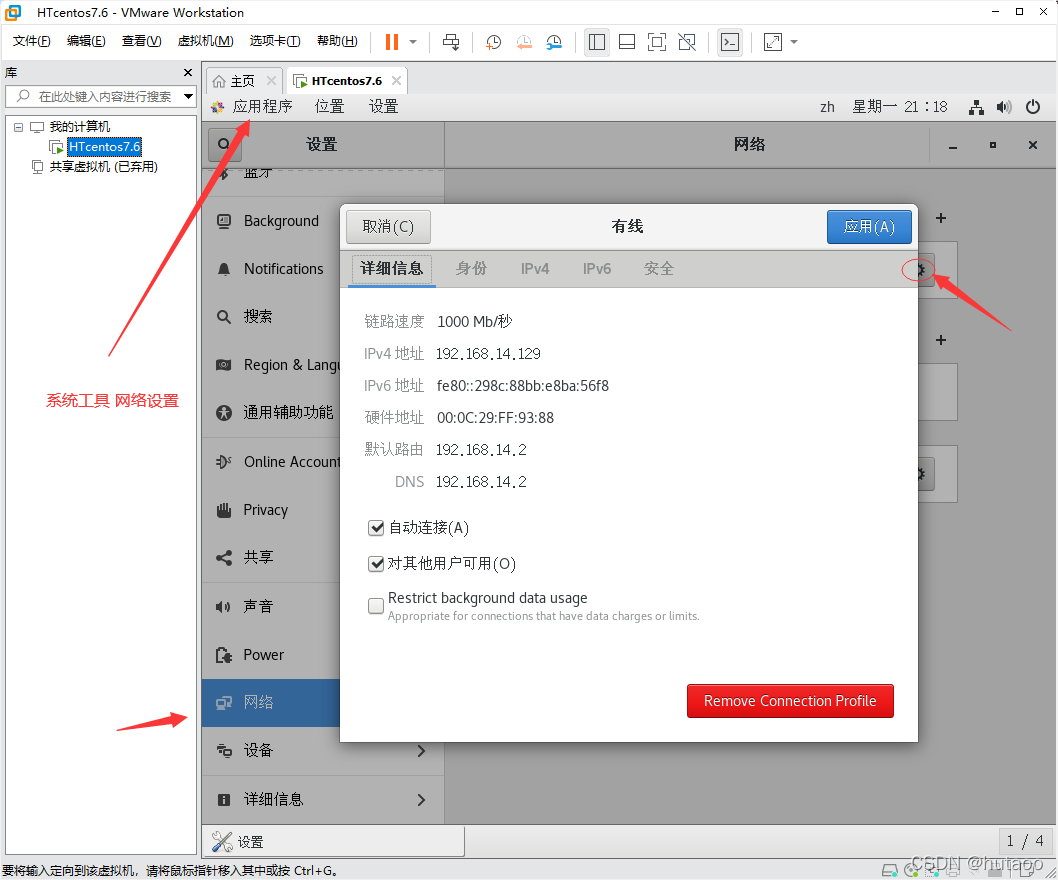Click Remove Connection Profile button
Image resolution: width=1058 pixels, height=880 pixels.
pos(790,701)
